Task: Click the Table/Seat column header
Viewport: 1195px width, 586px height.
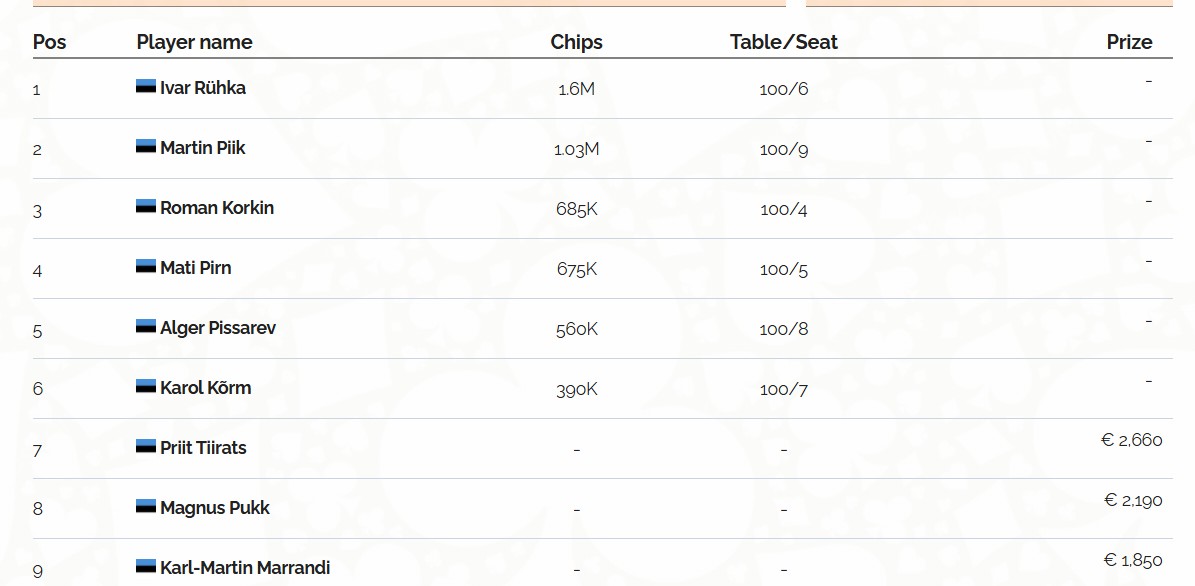Action: tap(783, 42)
